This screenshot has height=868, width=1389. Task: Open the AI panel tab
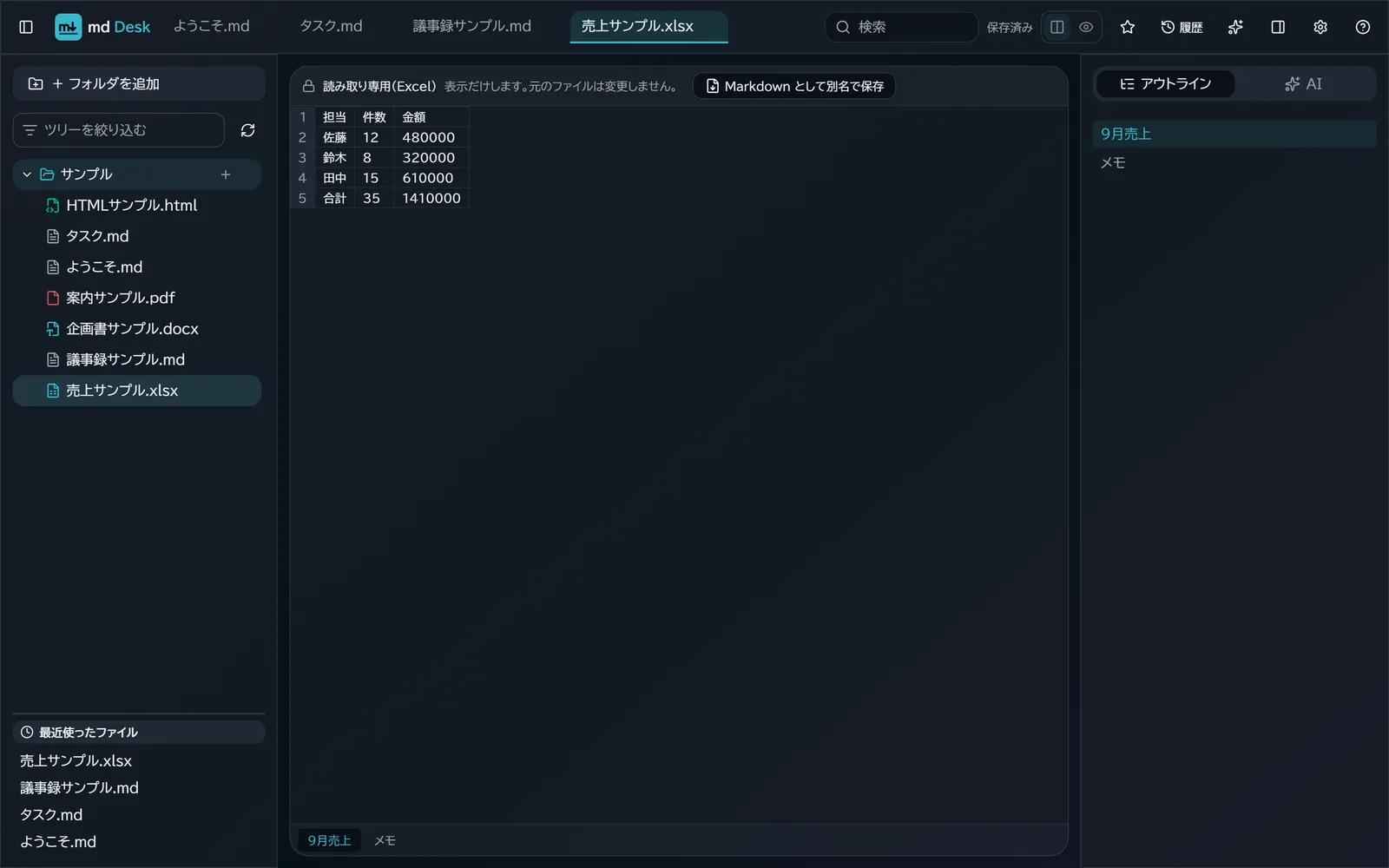1304,83
